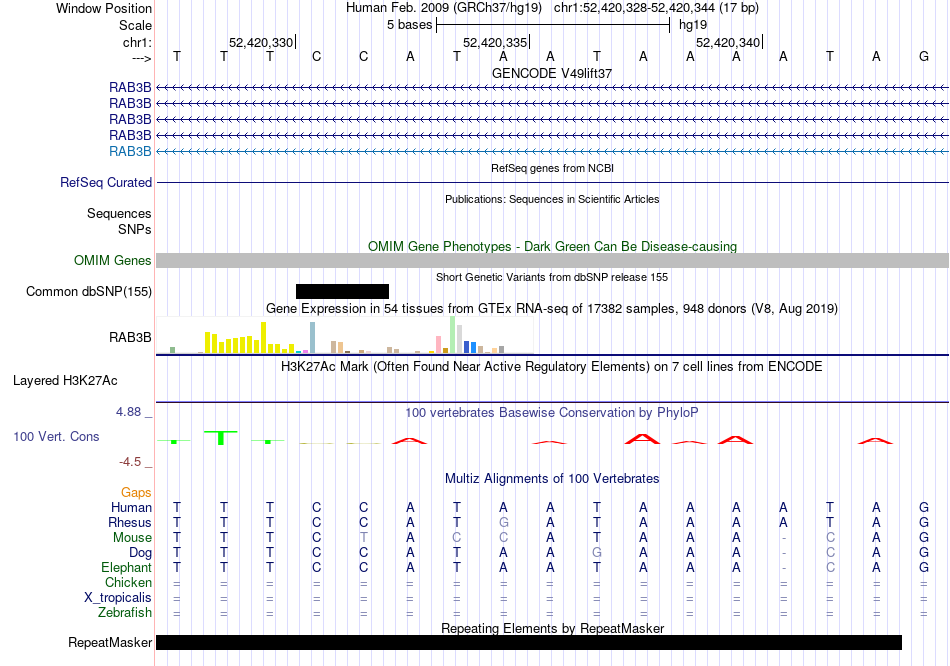
Task: Click the gray T mismatch in Mouse row
Action: pyautogui.click(x=364, y=538)
